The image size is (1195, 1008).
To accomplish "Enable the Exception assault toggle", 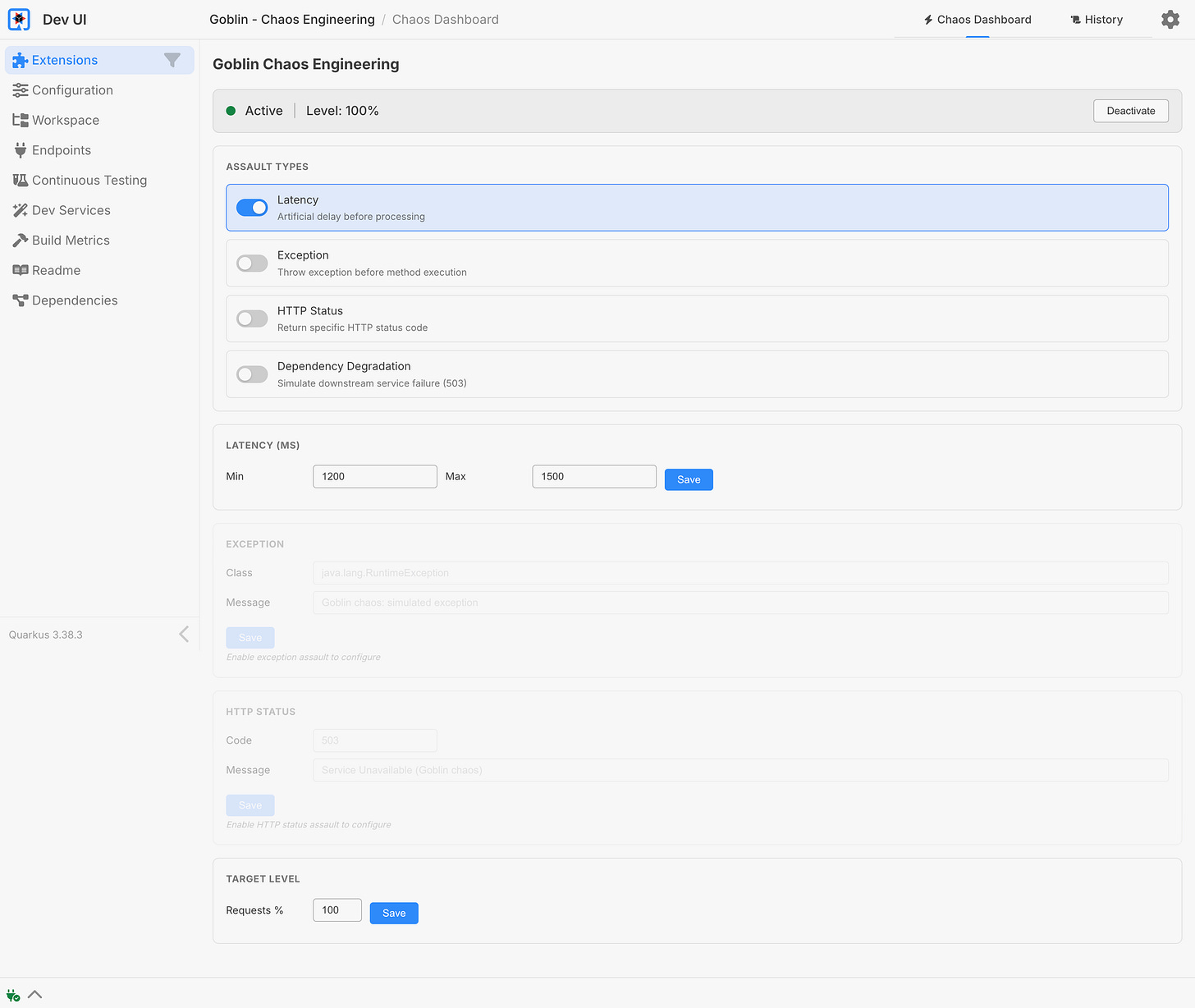I will pyautogui.click(x=252, y=263).
